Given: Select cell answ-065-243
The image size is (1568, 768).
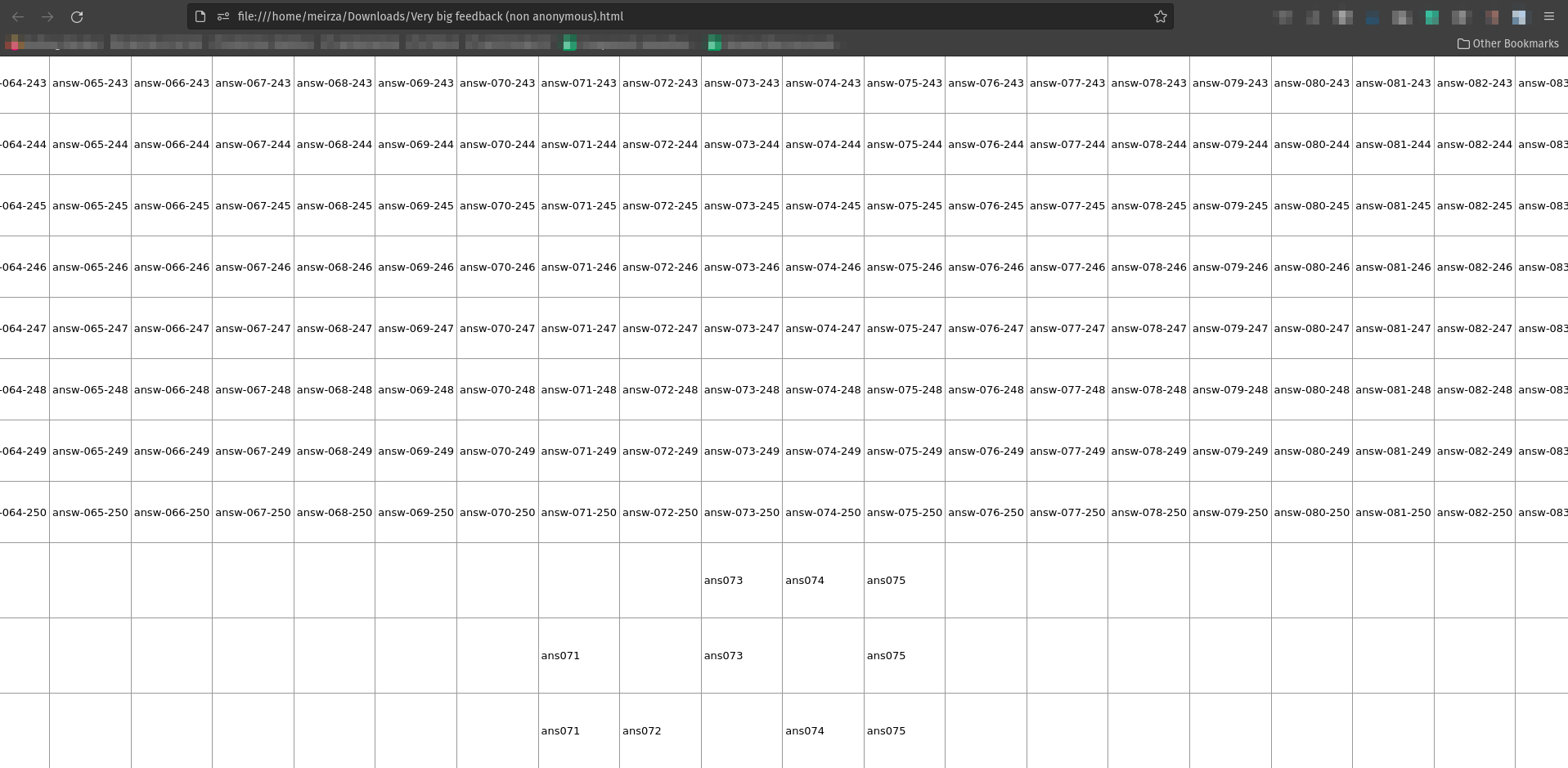Looking at the screenshot, I should (90, 83).
